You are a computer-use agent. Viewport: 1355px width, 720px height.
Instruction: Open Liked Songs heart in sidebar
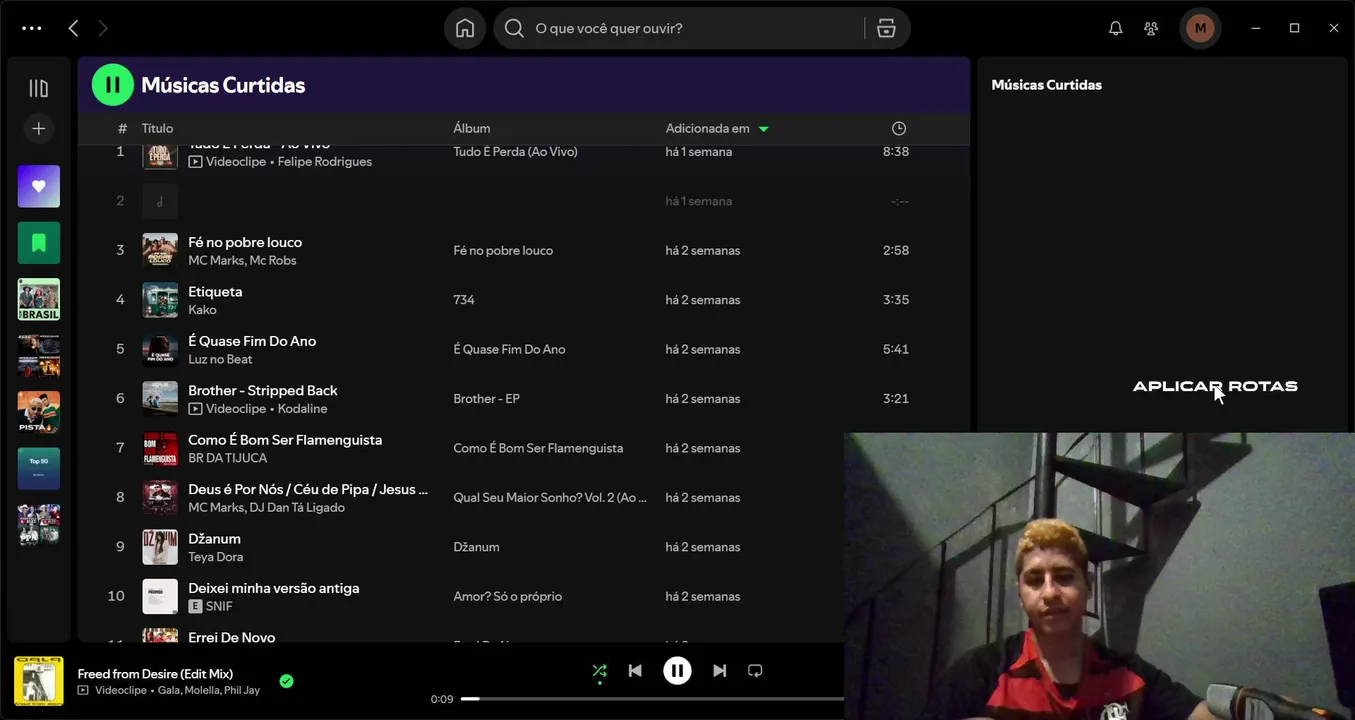(39, 186)
